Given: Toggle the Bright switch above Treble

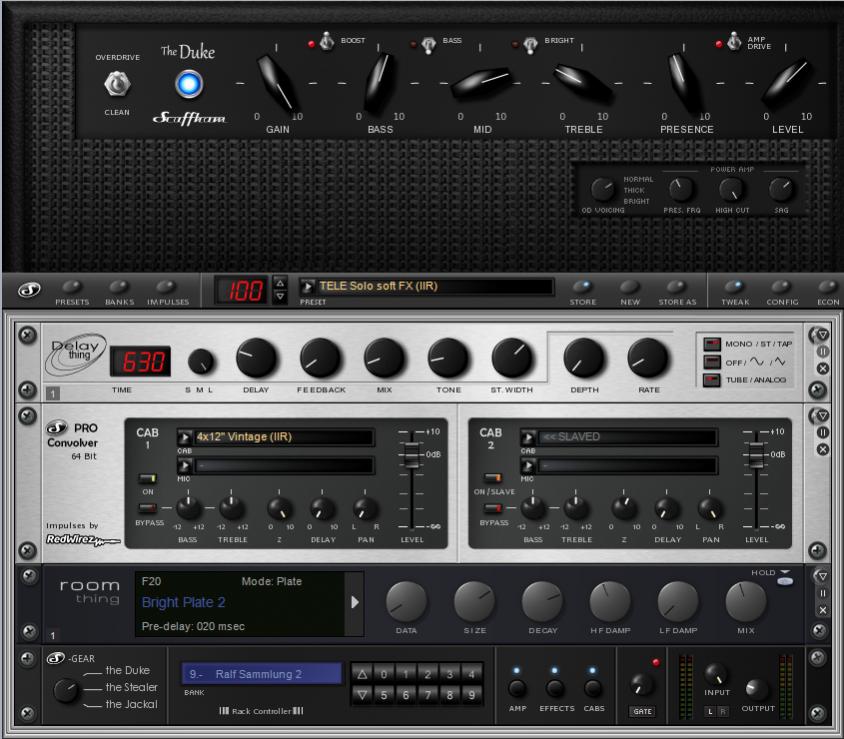Looking at the screenshot, I should coord(530,43).
